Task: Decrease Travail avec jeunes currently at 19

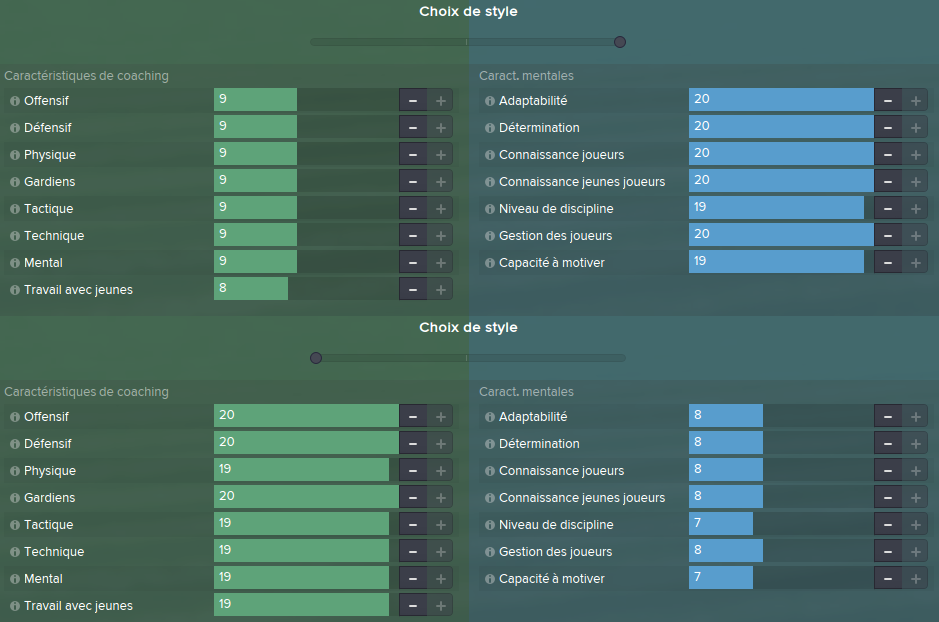Action: [413, 605]
